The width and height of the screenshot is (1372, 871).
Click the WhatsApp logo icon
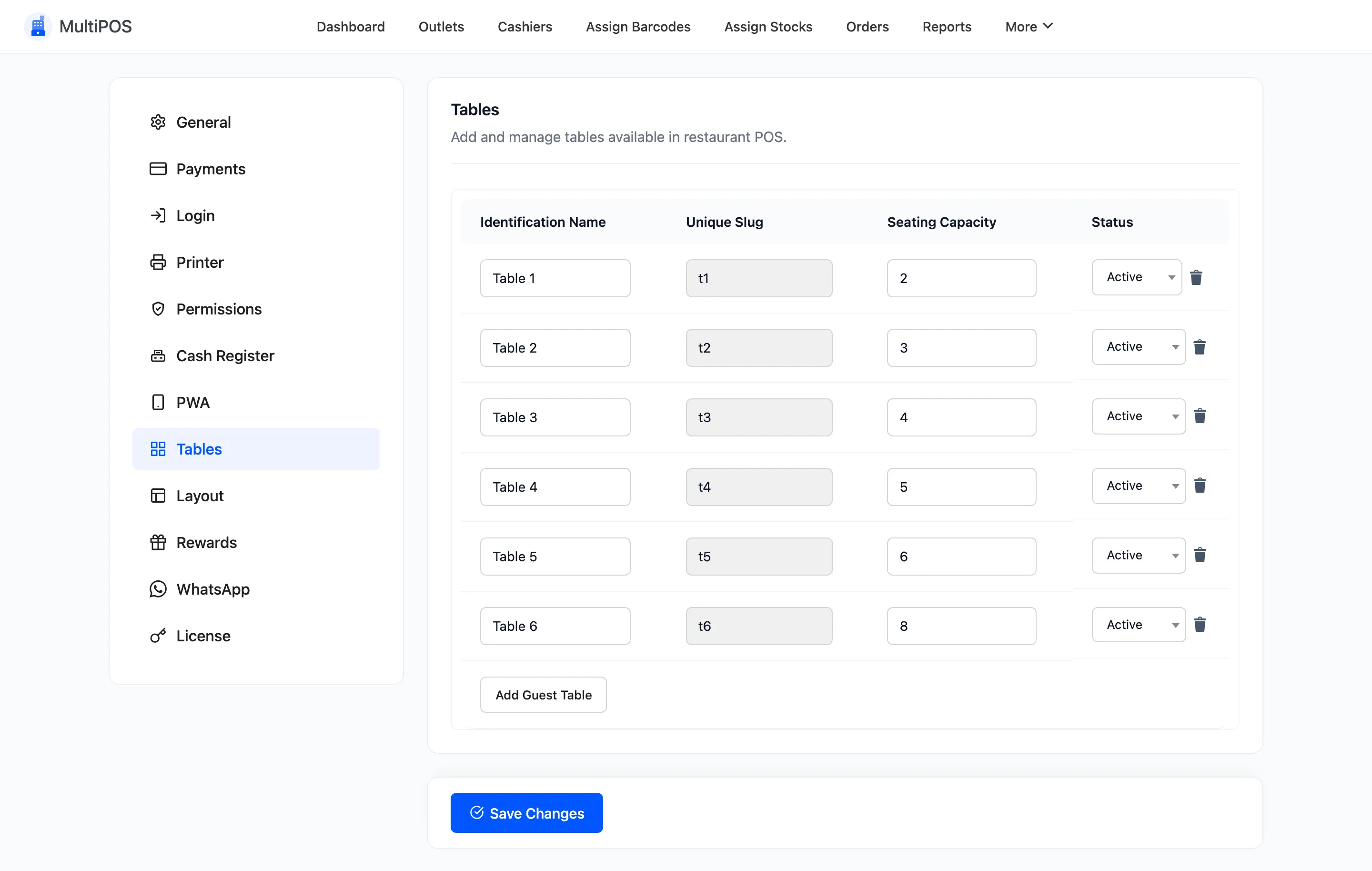tap(158, 589)
